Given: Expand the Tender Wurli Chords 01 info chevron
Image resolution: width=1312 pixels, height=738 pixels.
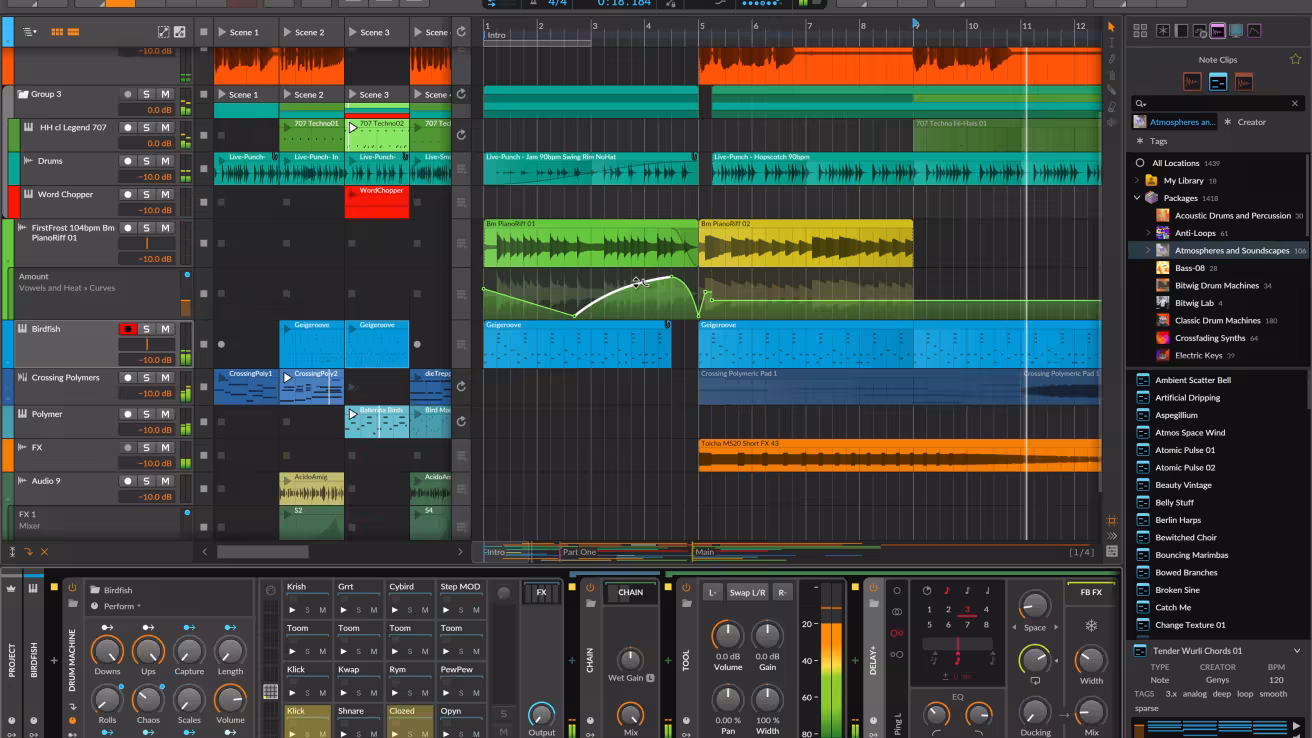Looking at the screenshot, I should [x=1298, y=651].
